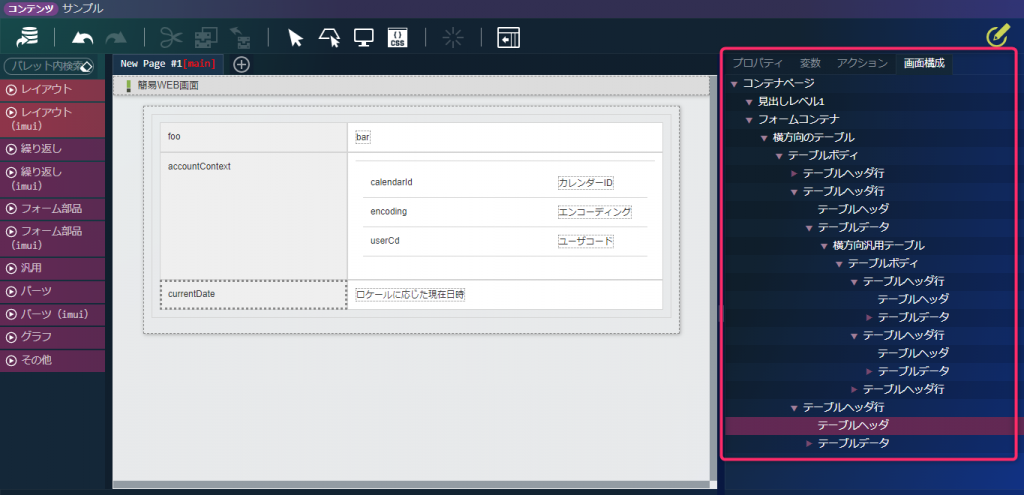The height and width of the screenshot is (495, 1024).
Task: Click the paste element icon
Action: pos(241,37)
